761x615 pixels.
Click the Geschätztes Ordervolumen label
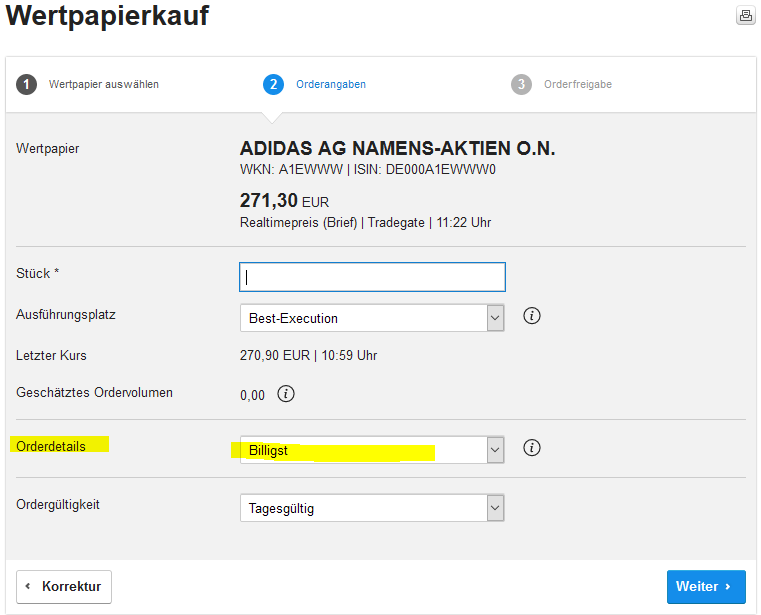tap(95, 393)
